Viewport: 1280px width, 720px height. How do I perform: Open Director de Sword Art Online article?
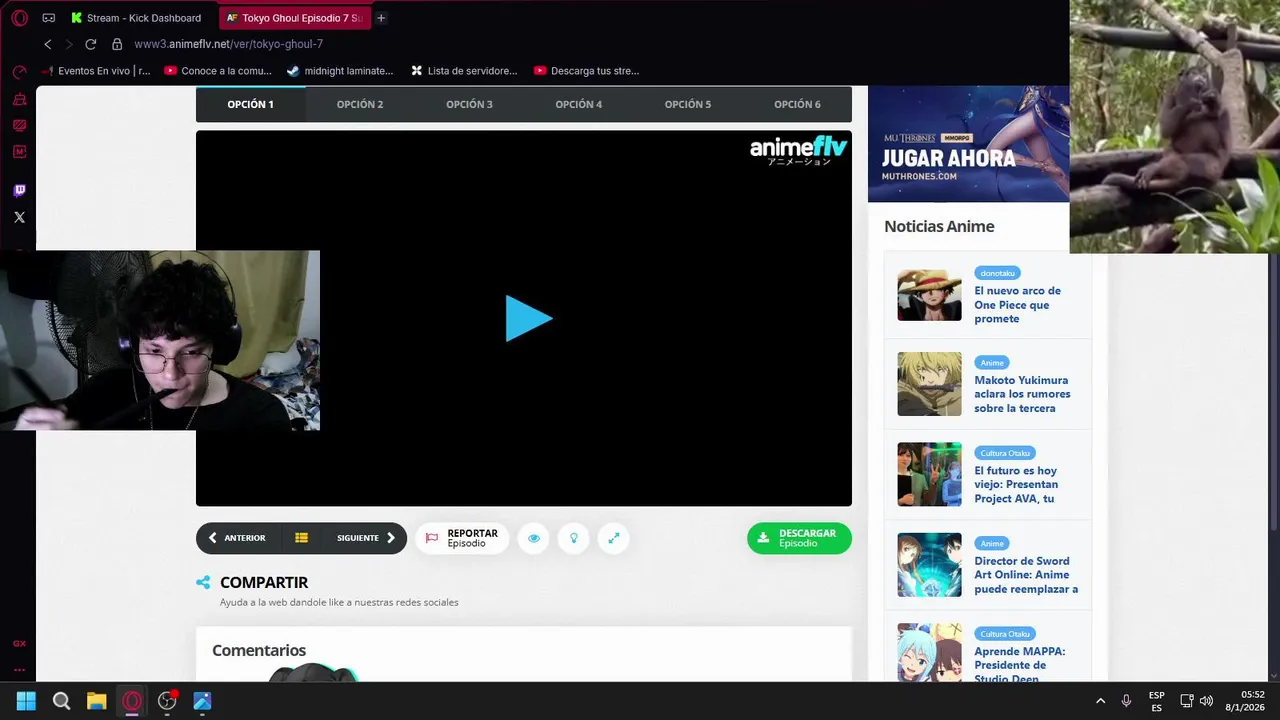(x=1026, y=575)
